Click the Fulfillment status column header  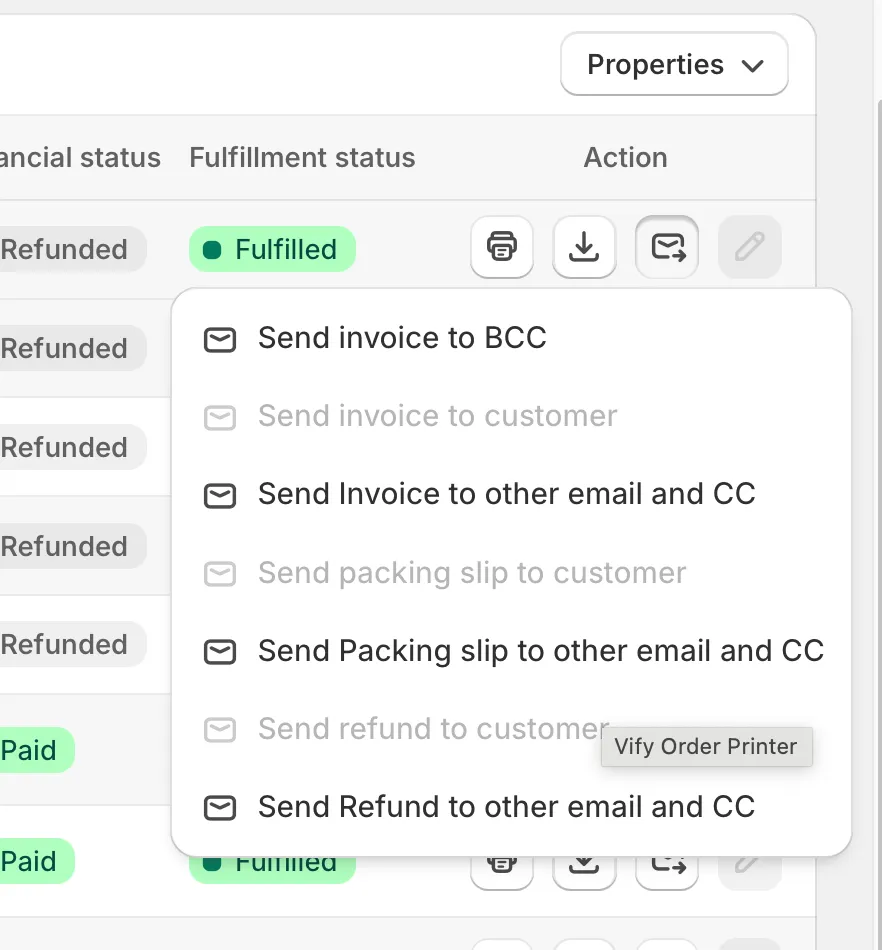coord(302,157)
